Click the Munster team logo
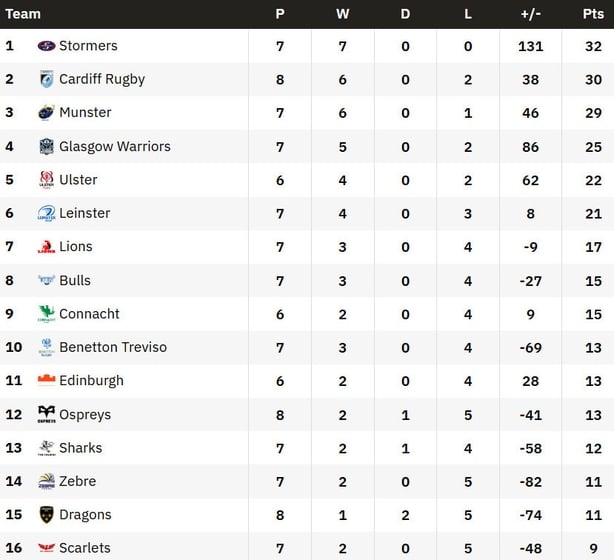The image size is (614, 560). coord(46,113)
